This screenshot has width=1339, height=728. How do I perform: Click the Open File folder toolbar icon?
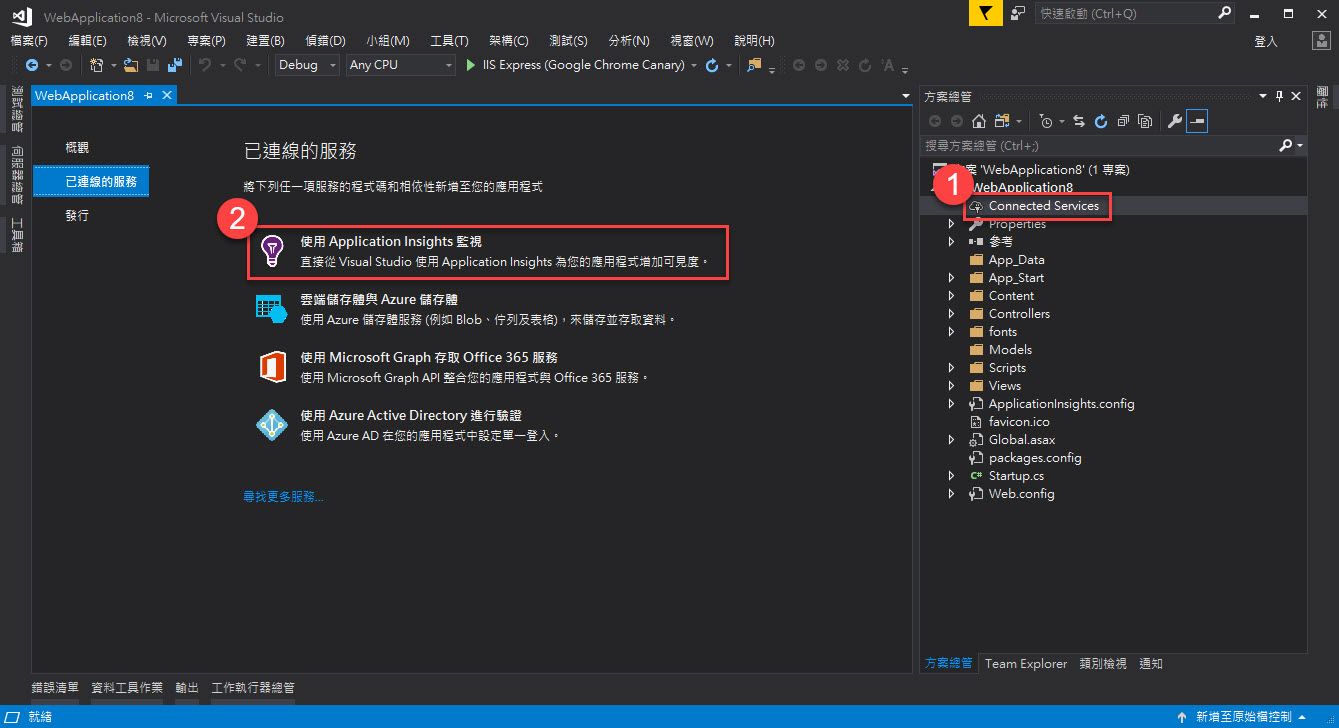click(131, 65)
